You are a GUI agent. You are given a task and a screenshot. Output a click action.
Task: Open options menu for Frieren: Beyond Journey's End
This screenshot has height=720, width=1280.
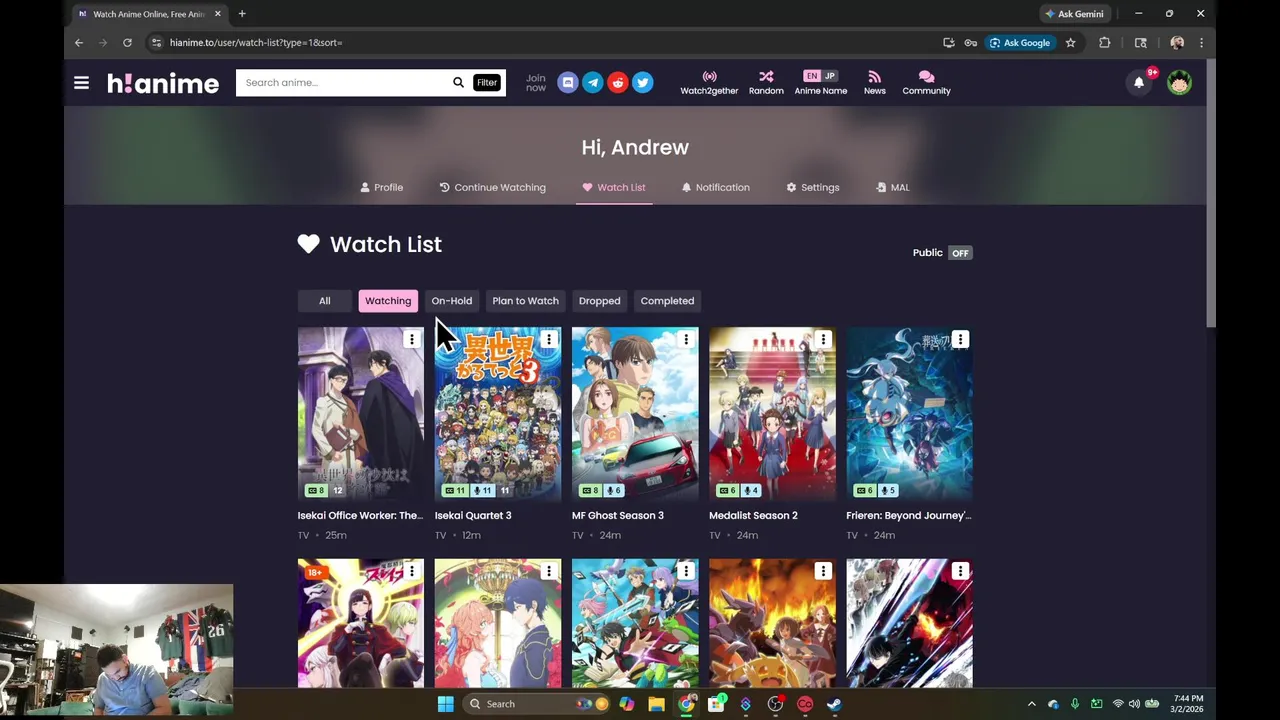tap(959, 340)
